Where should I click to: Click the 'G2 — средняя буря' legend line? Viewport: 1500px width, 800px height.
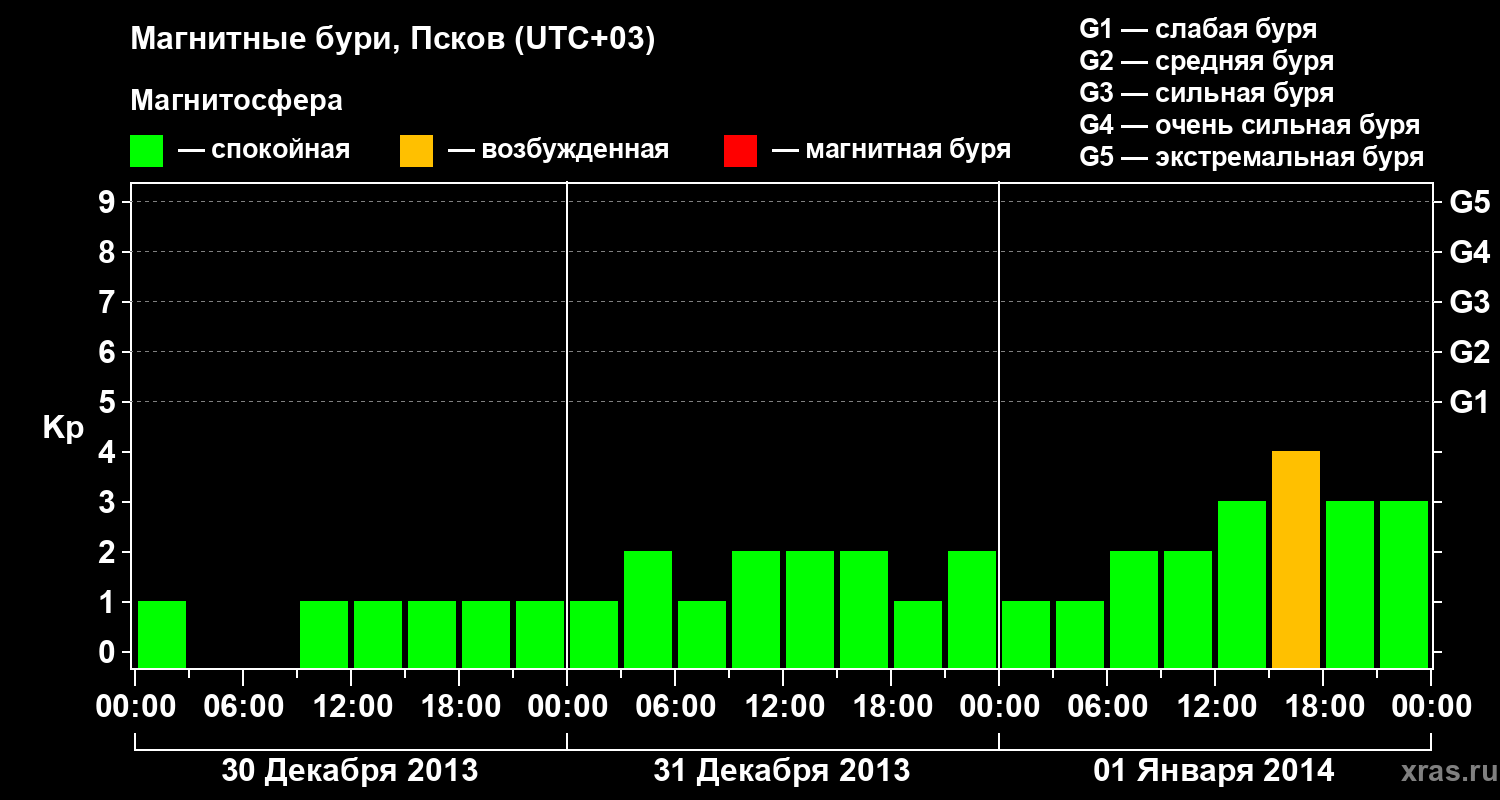tap(1206, 61)
